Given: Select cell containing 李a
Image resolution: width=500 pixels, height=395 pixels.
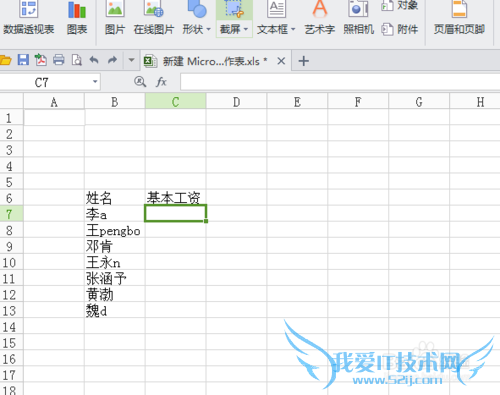Looking at the screenshot, I should 115,214.
